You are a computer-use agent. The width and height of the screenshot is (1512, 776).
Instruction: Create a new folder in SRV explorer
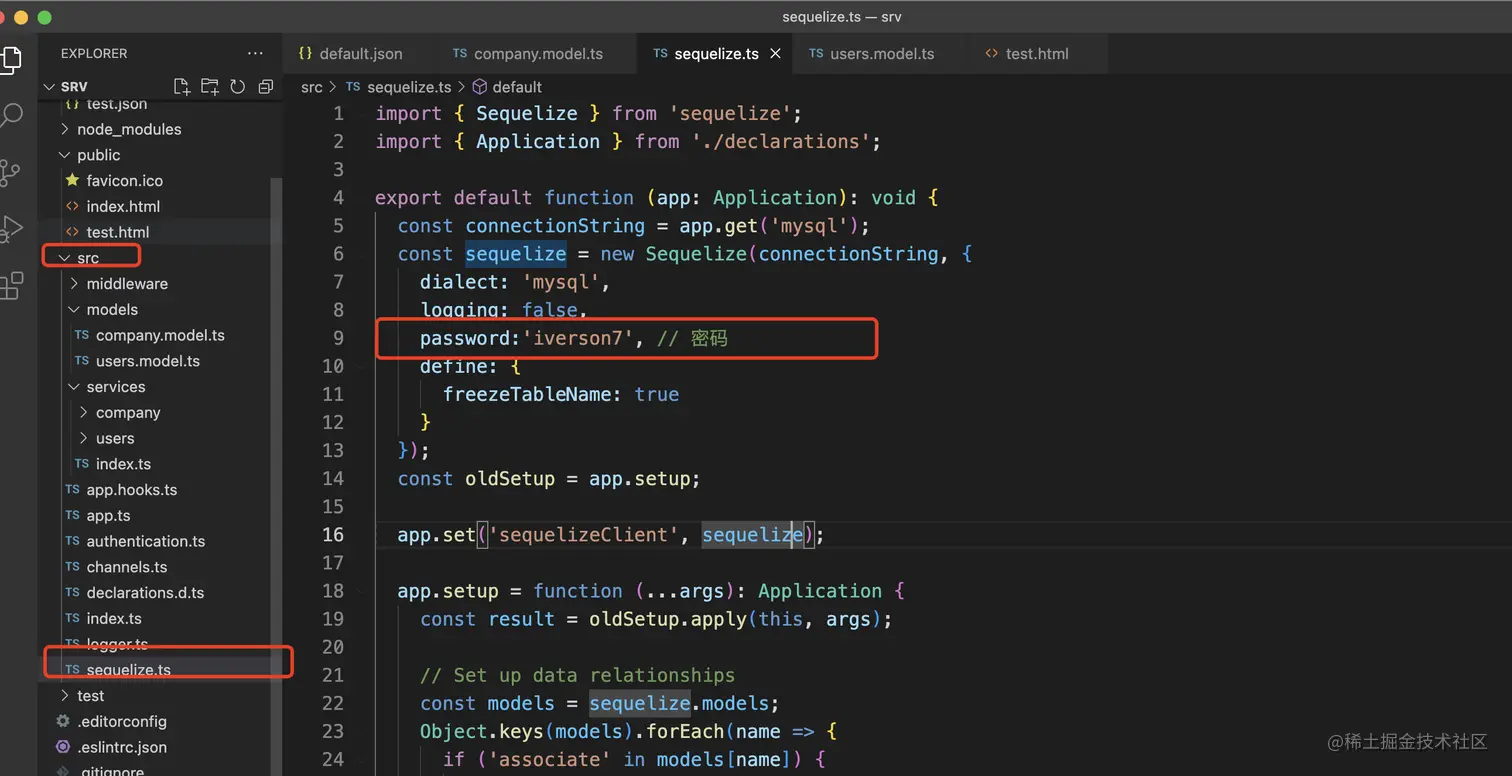point(209,87)
